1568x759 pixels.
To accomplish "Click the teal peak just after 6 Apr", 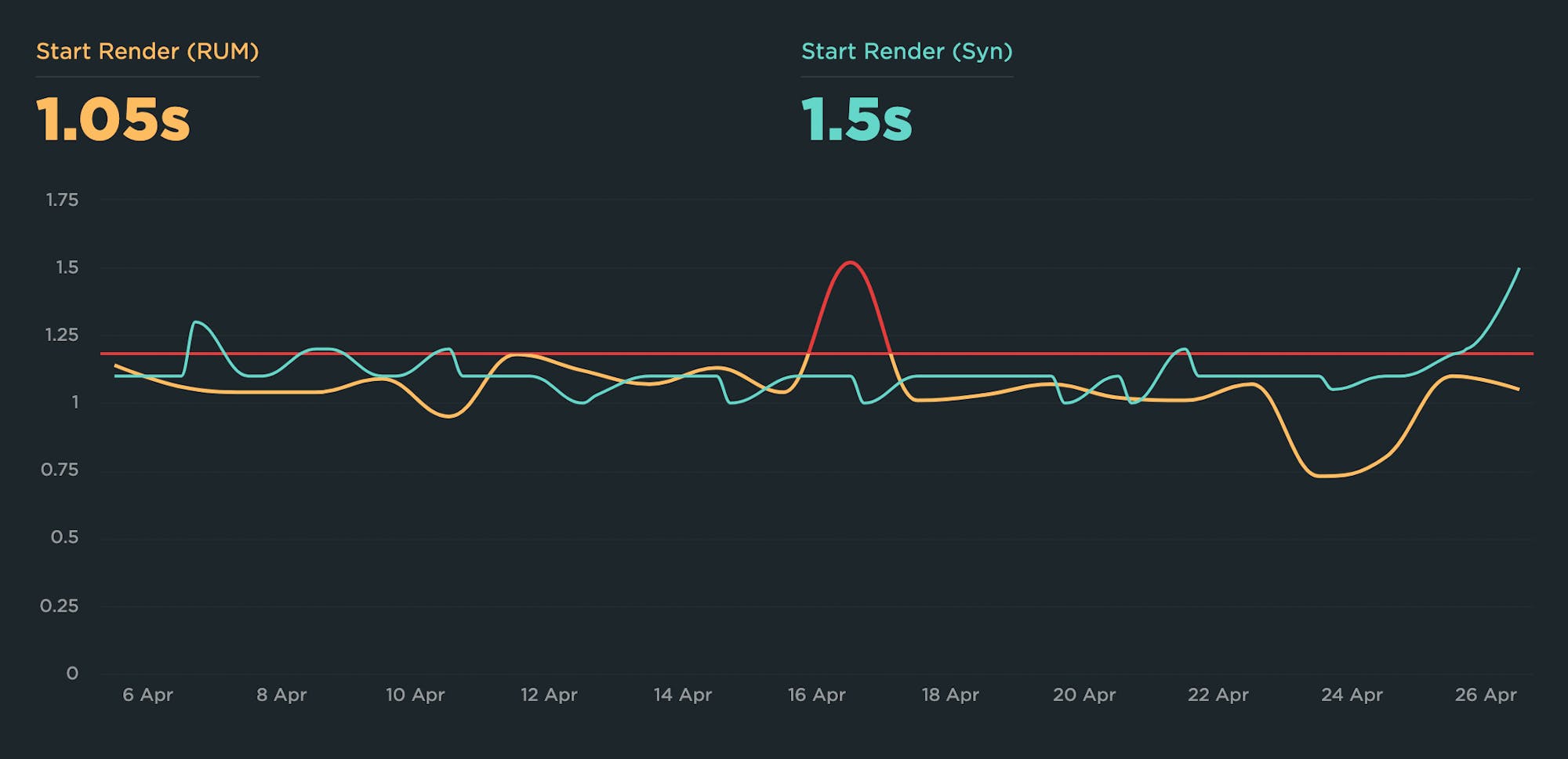I will click(x=195, y=321).
